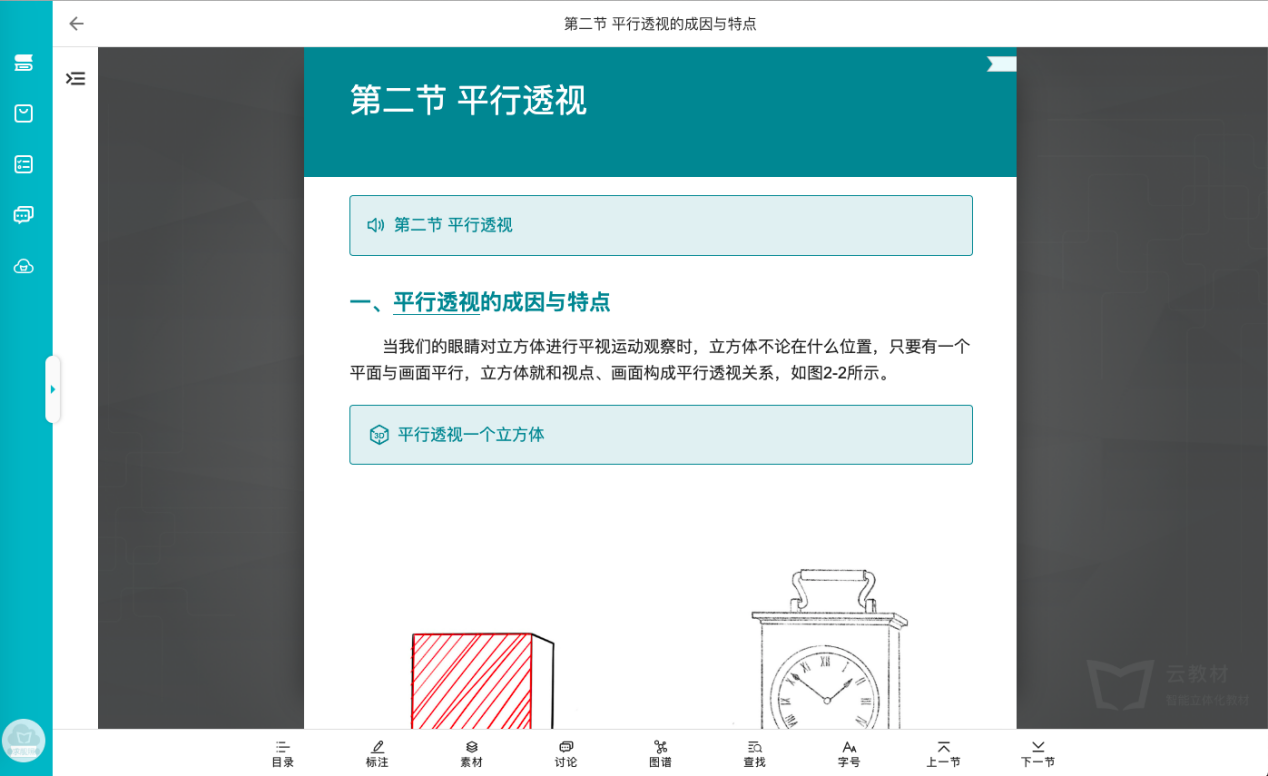Open the chat messages icon in the sidebar
The image size is (1268, 776).
[x=24, y=215]
